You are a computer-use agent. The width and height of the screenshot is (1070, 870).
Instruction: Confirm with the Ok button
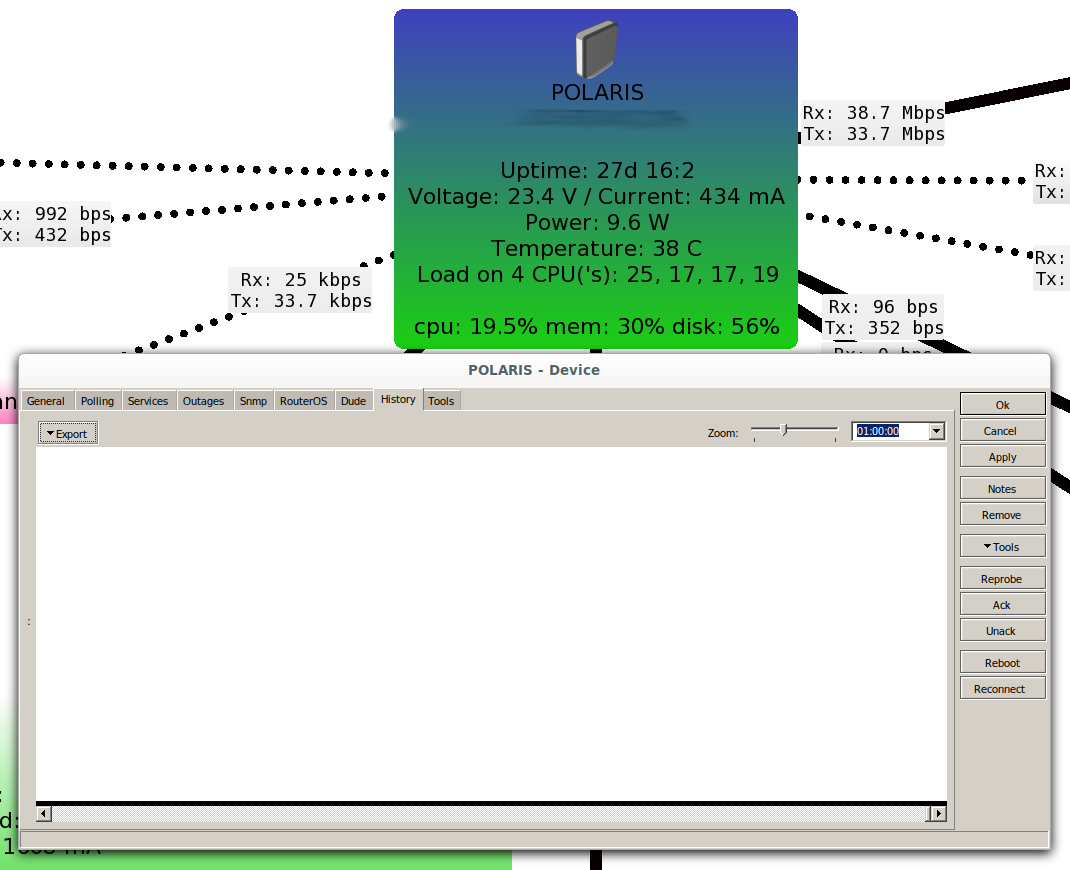(1002, 404)
